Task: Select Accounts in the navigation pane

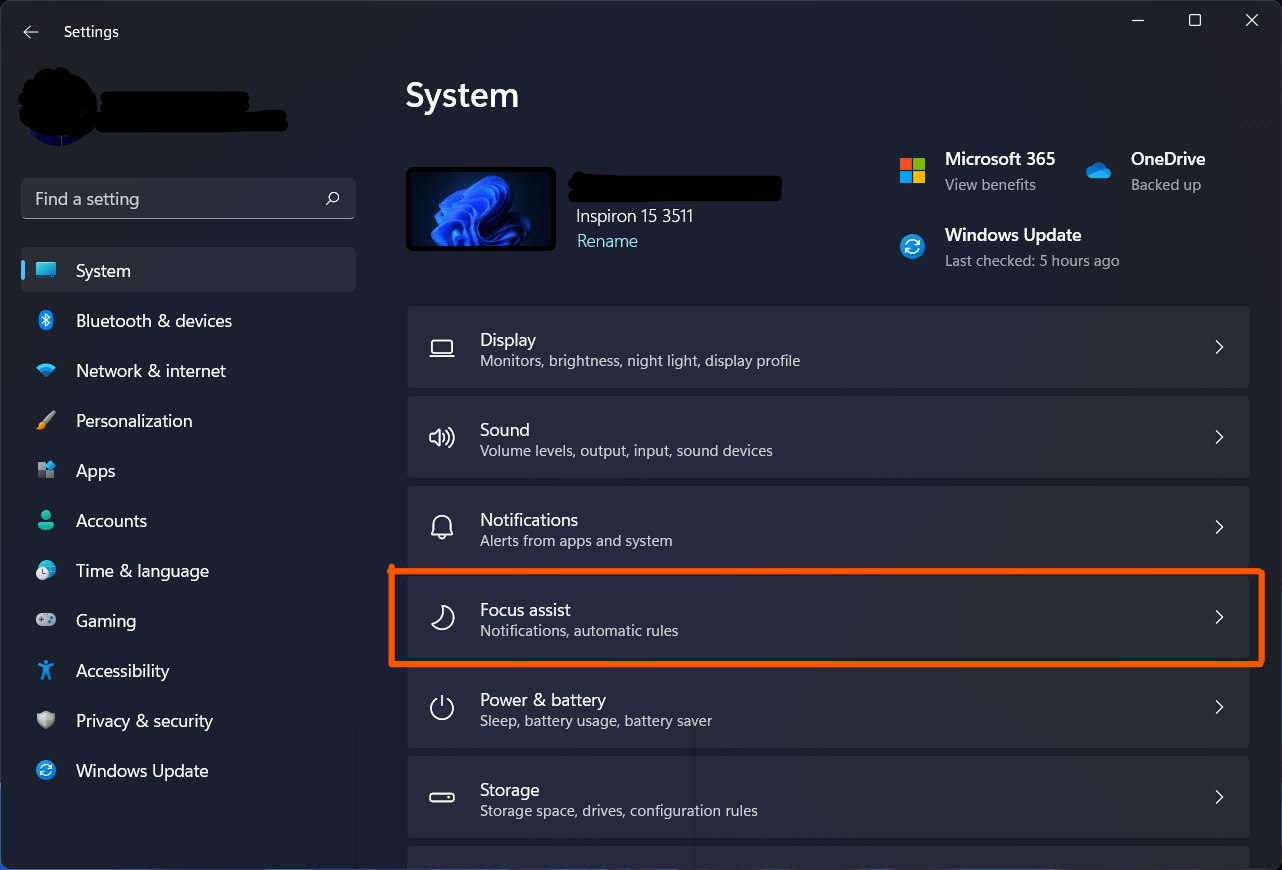Action: coord(111,520)
